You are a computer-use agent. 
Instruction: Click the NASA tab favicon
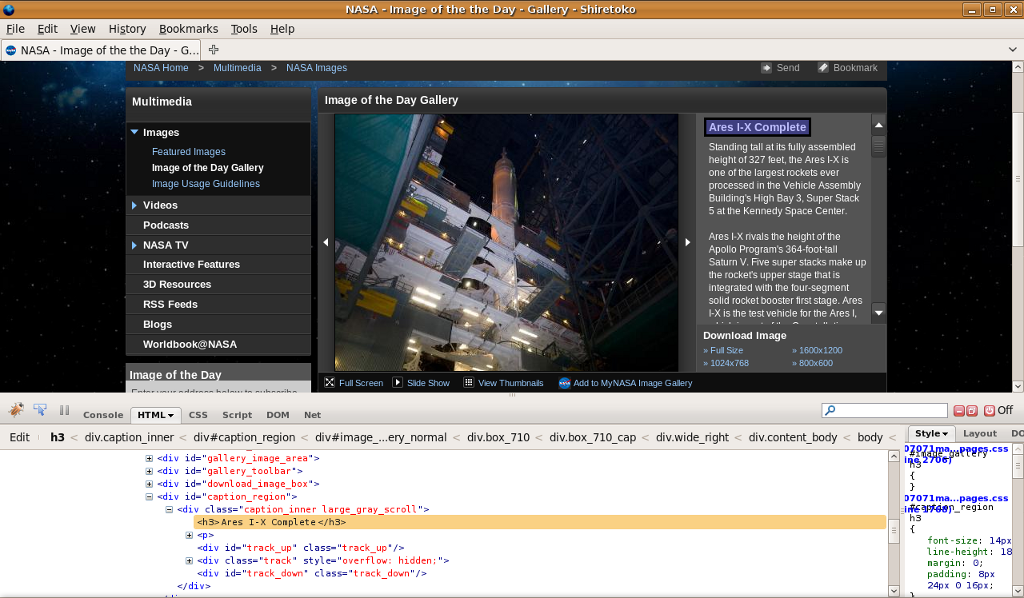11,50
